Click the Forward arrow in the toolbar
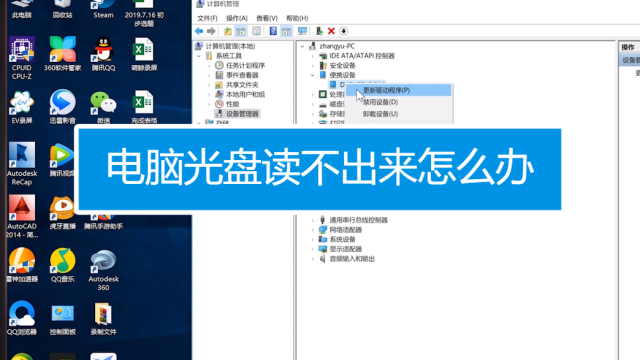This screenshot has height=360, width=640. (x=211, y=31)
